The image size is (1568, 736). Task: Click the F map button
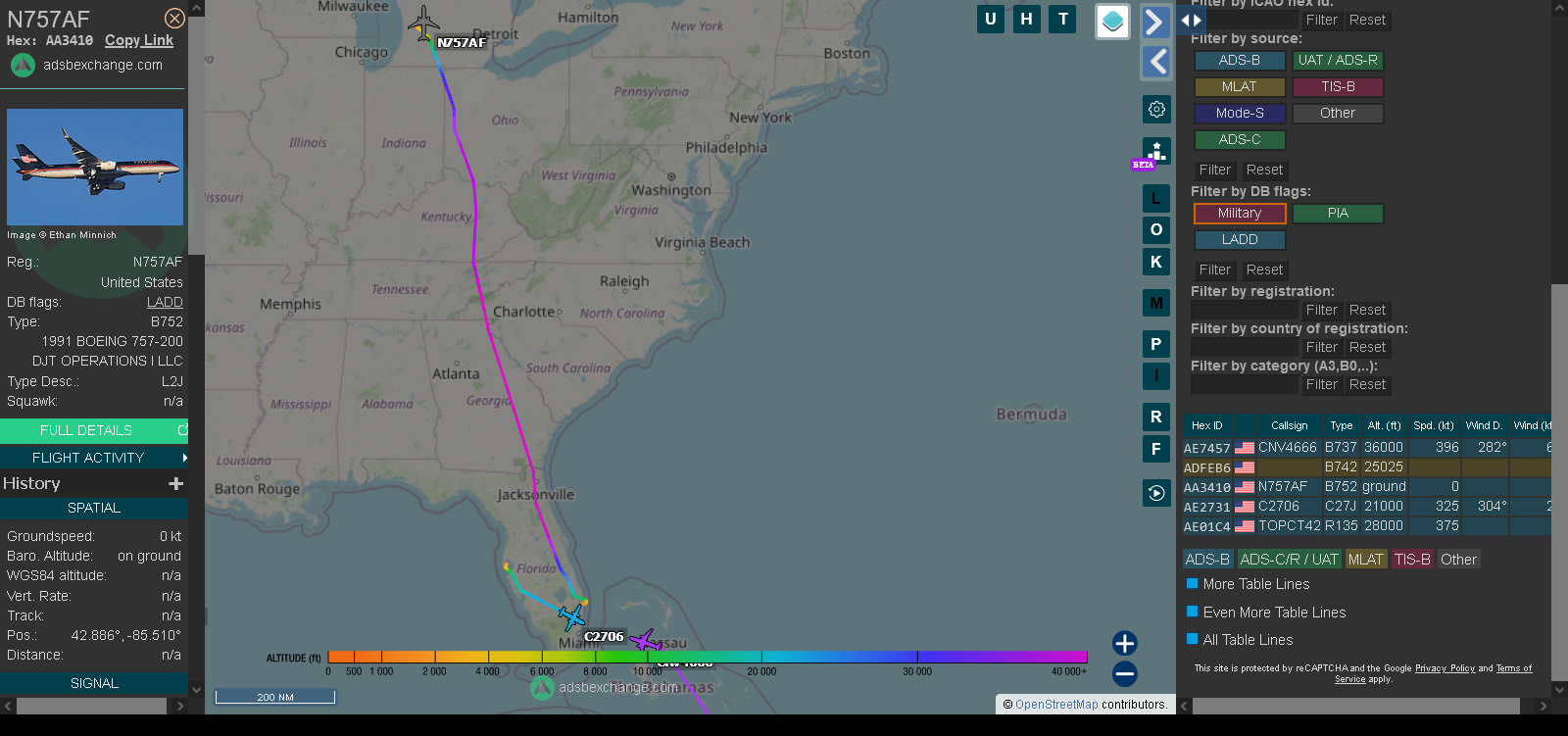coord(1156,449)
